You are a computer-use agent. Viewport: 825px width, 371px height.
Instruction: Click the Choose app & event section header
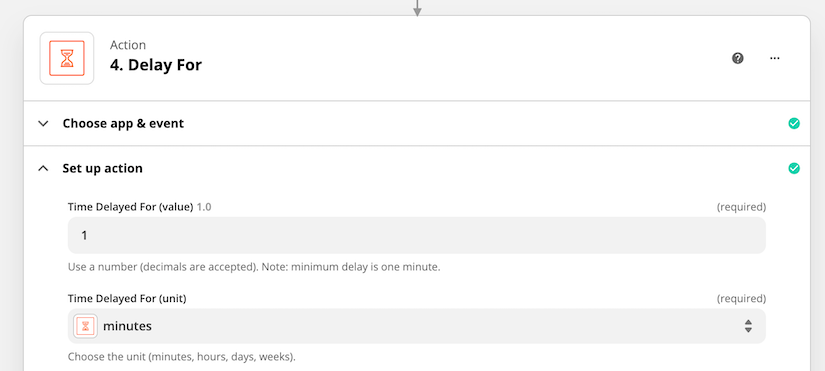pyautogui.click(x=417, y=124)
